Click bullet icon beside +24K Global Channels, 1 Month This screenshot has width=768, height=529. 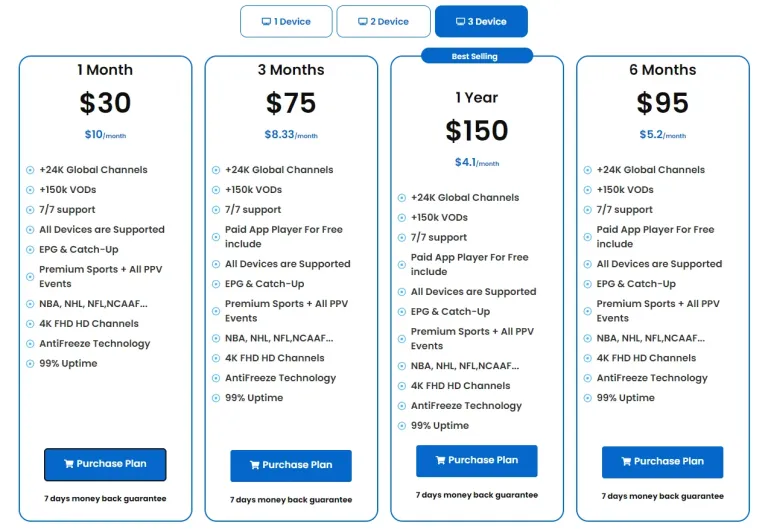[30, 170]
